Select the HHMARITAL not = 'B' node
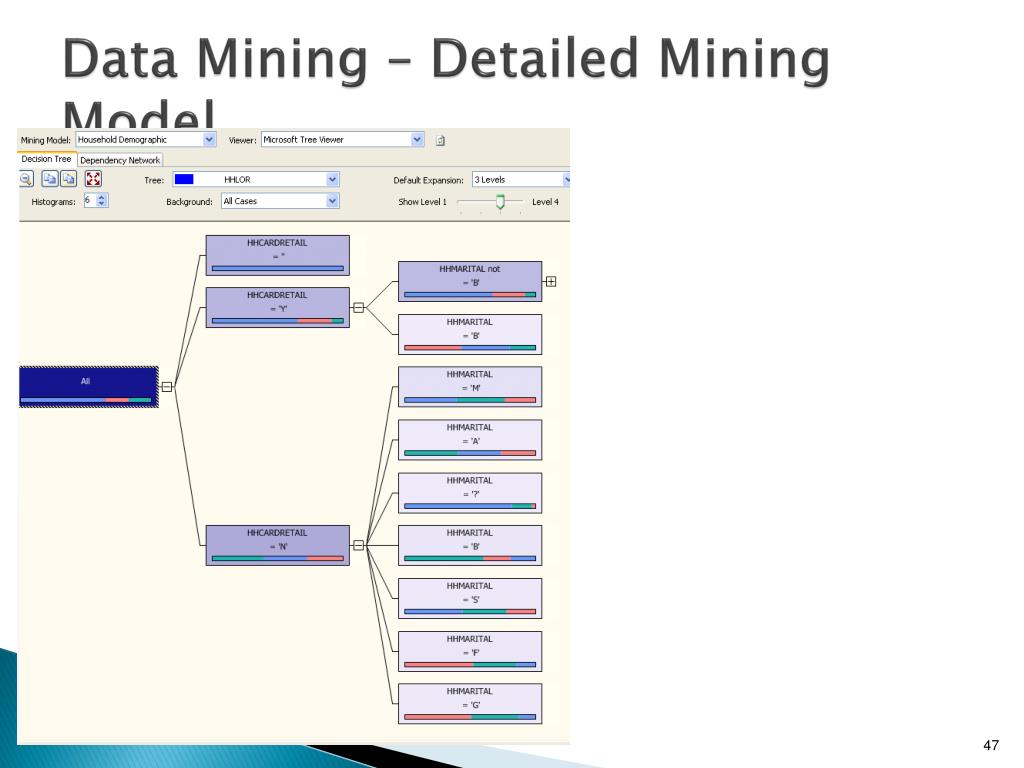 point(470,281)
